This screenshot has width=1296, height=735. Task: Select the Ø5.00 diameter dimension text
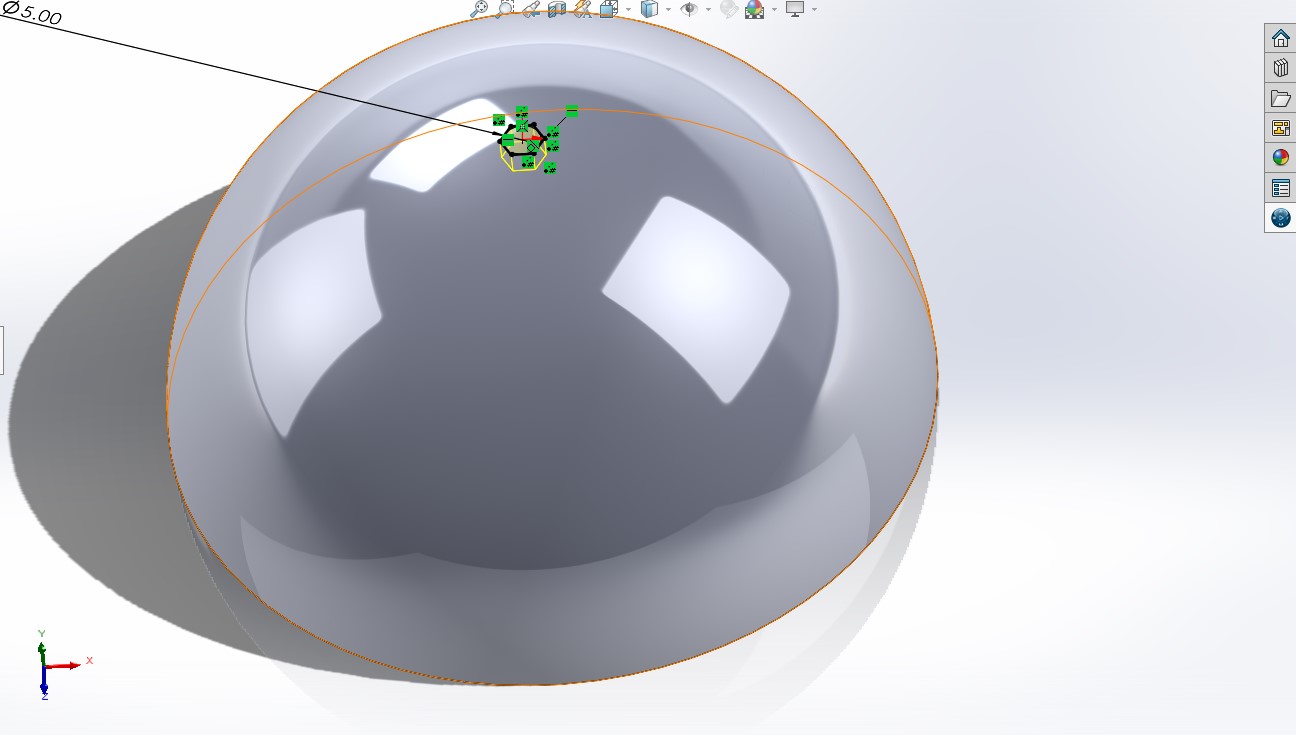click(x=33, y=13)
